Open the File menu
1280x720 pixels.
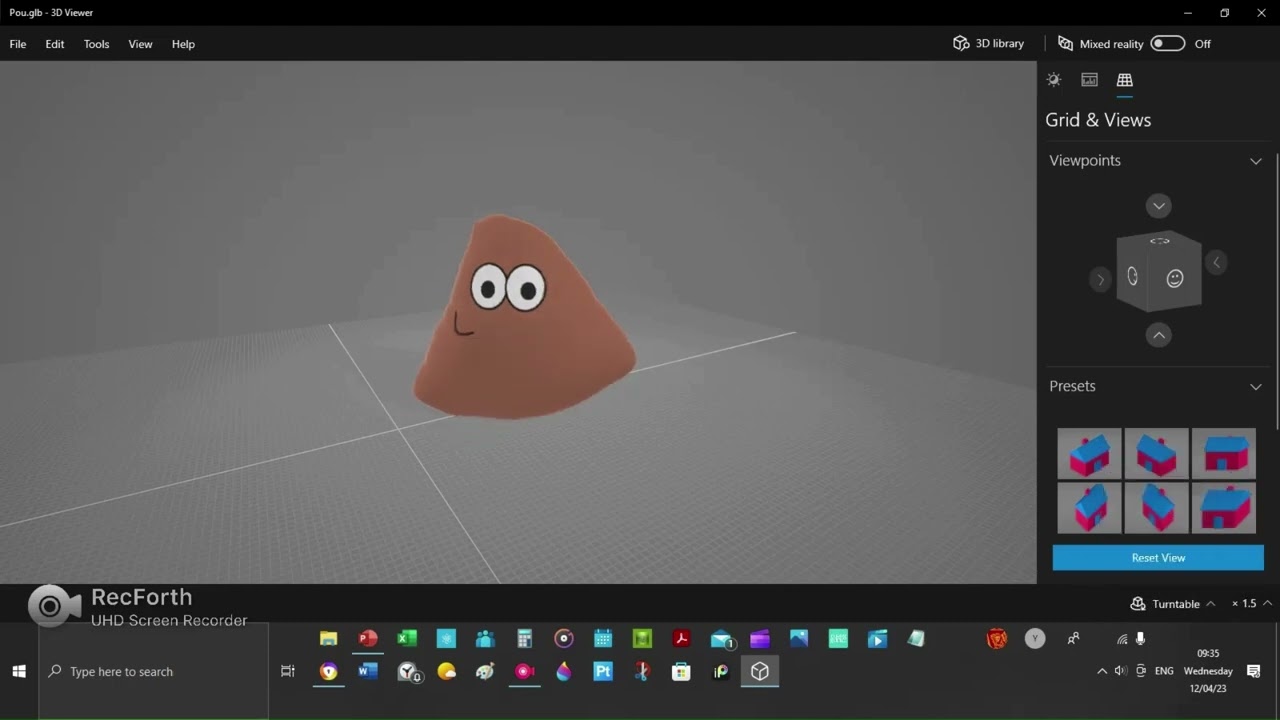(x=18, y=44)
